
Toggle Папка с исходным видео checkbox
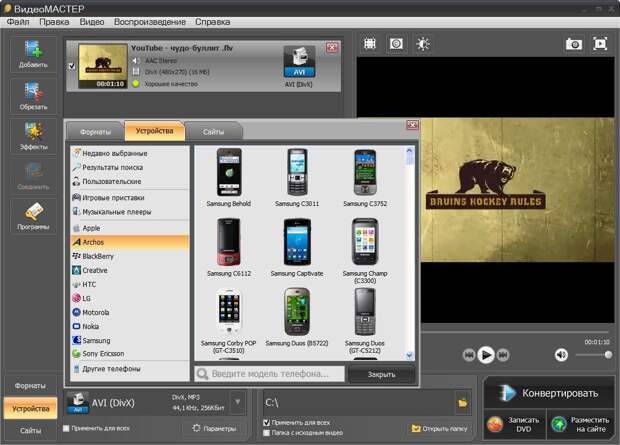click(266, 433)
